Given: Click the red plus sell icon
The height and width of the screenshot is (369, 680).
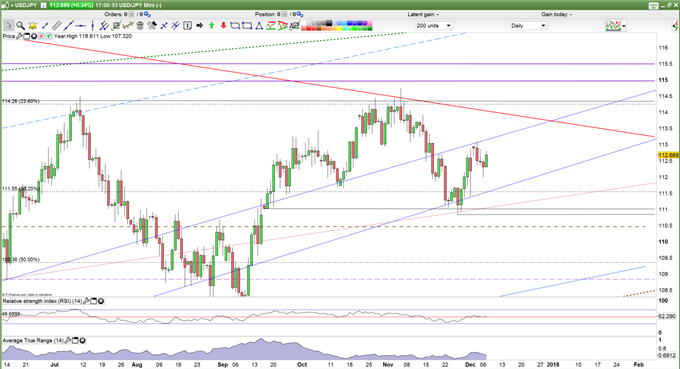Looking at the screenshot, I should [41, 36].
